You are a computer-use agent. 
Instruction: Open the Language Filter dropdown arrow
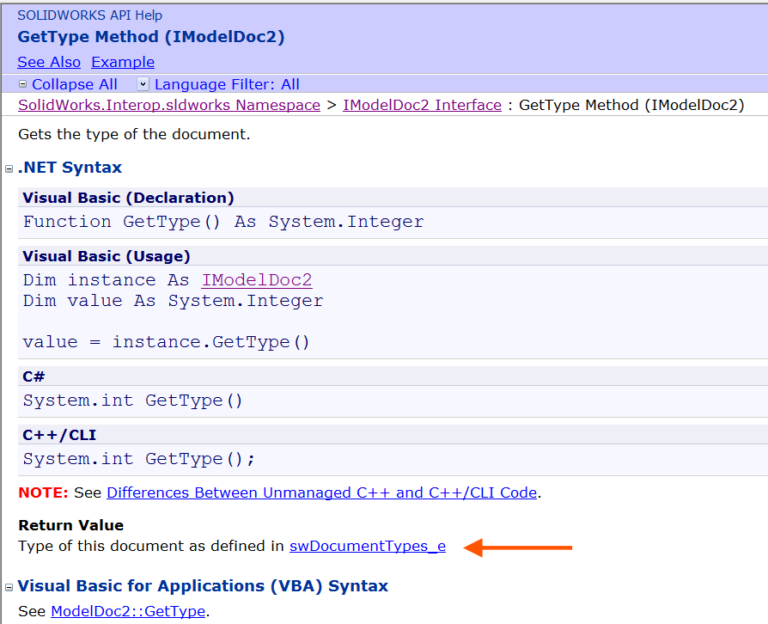143,84
